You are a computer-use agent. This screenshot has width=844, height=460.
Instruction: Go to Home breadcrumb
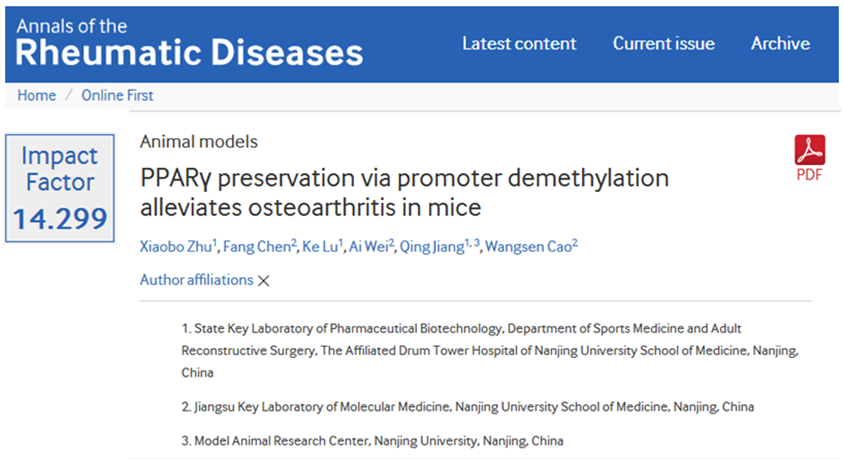tap(37, 96)
